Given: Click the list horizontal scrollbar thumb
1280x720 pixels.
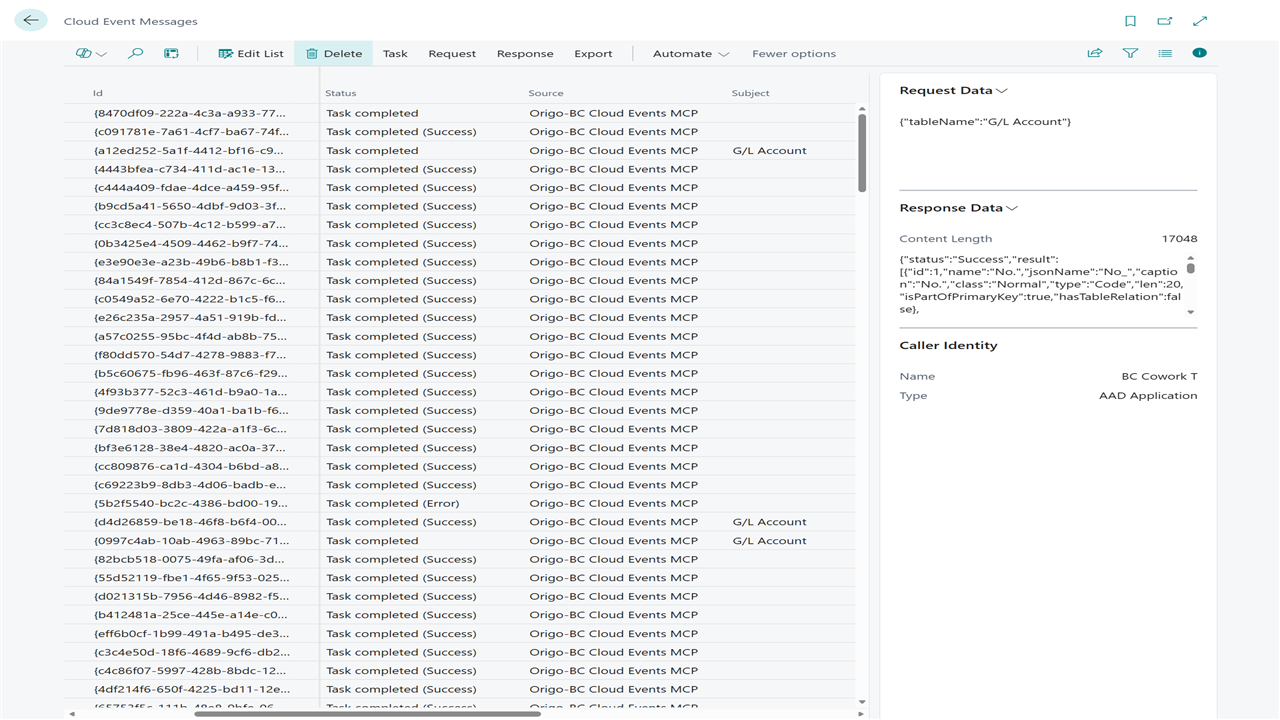Looking at the screenshot, I should (367, 714).
